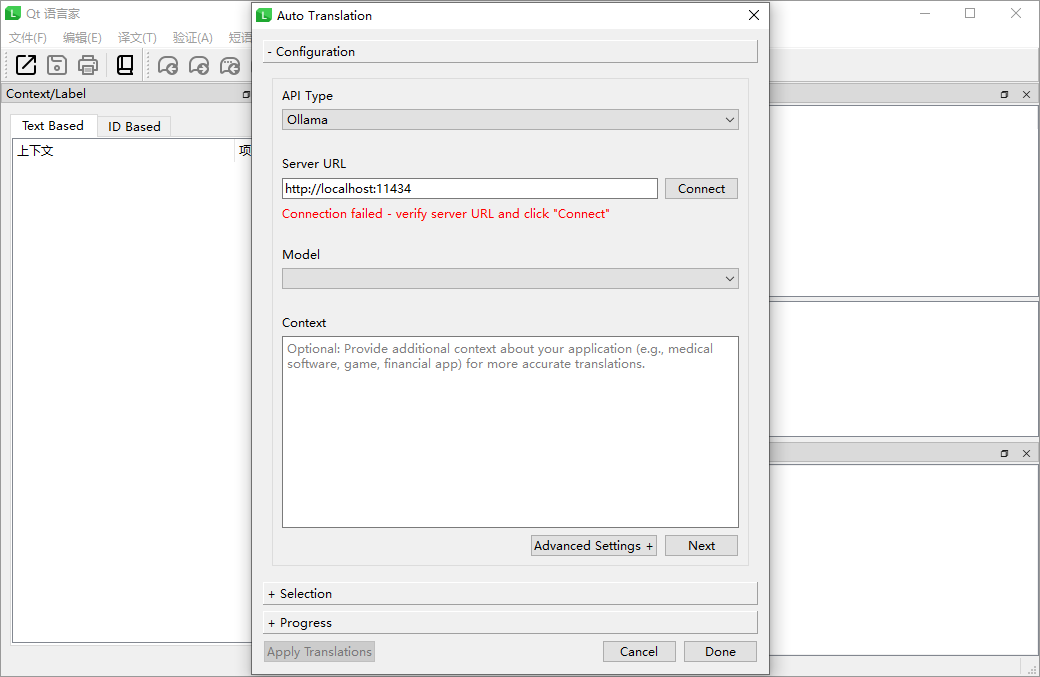Expand the Selection section

510,593
